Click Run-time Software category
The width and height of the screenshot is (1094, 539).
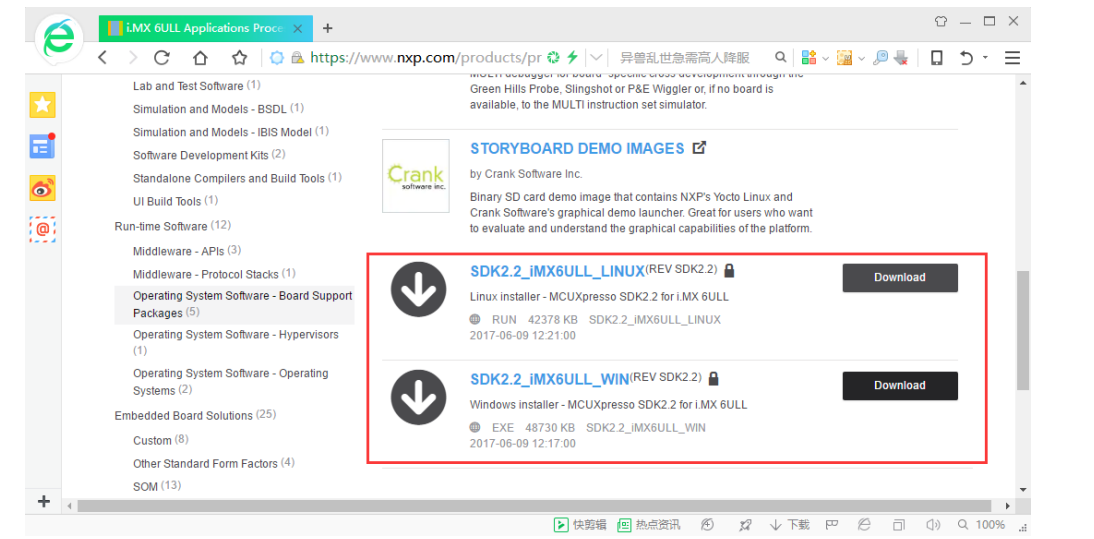(x=172, y=226)
